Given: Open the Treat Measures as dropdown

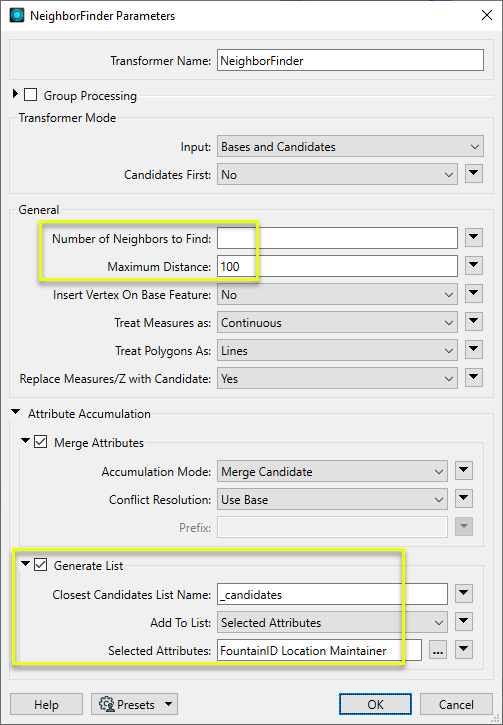Looking at the screenshot, I should 337,322.
